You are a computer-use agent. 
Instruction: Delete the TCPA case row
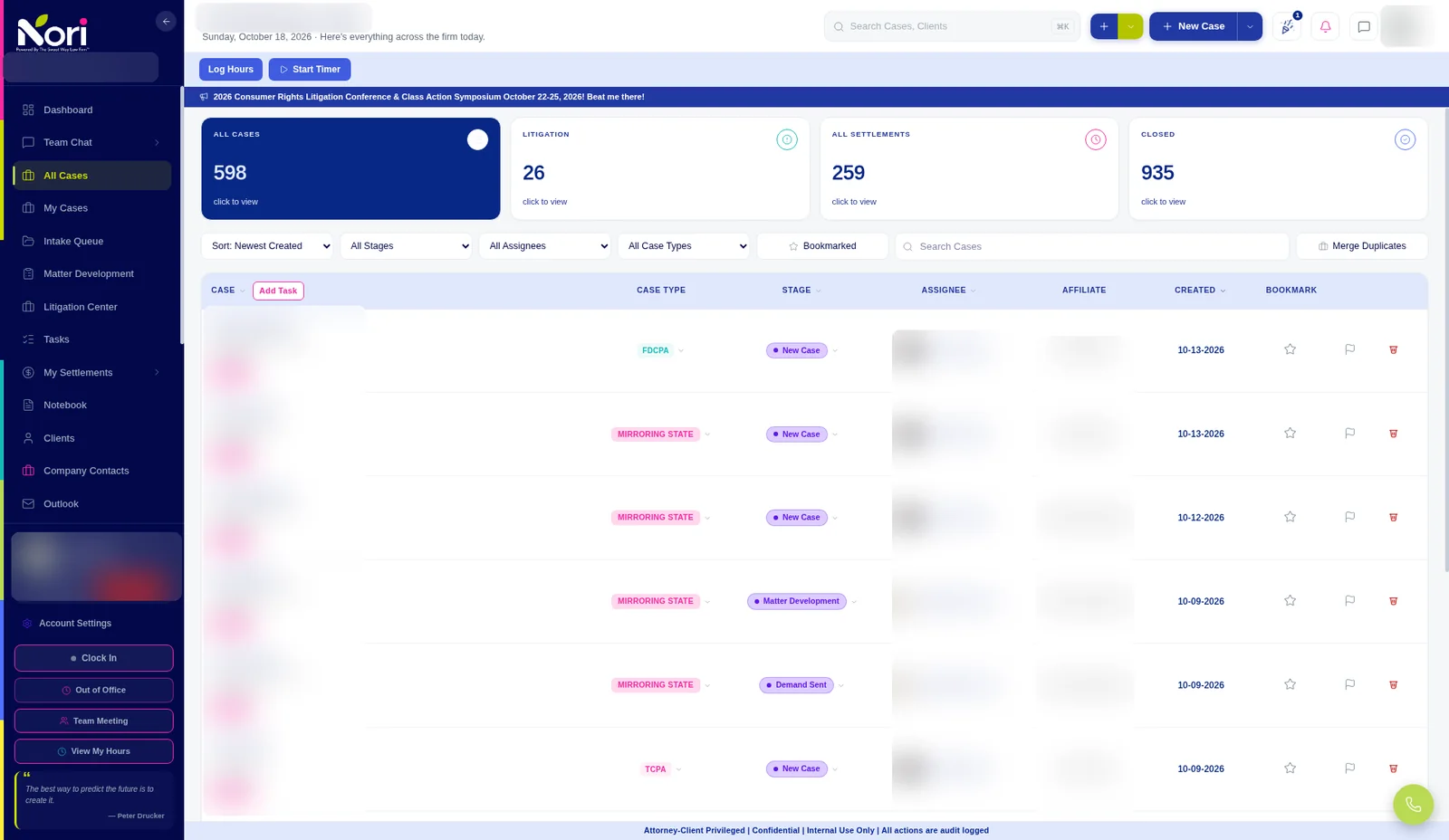(1393, 768)
